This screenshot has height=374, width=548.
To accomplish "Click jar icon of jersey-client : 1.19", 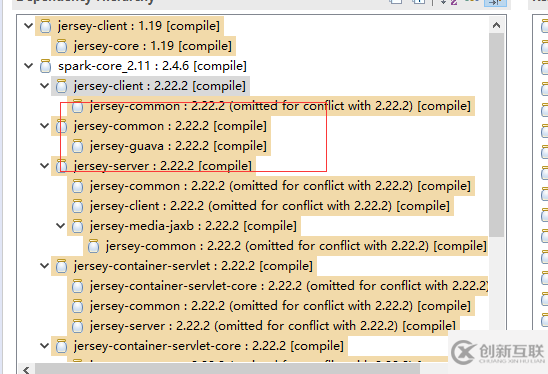I will point(45,26).
